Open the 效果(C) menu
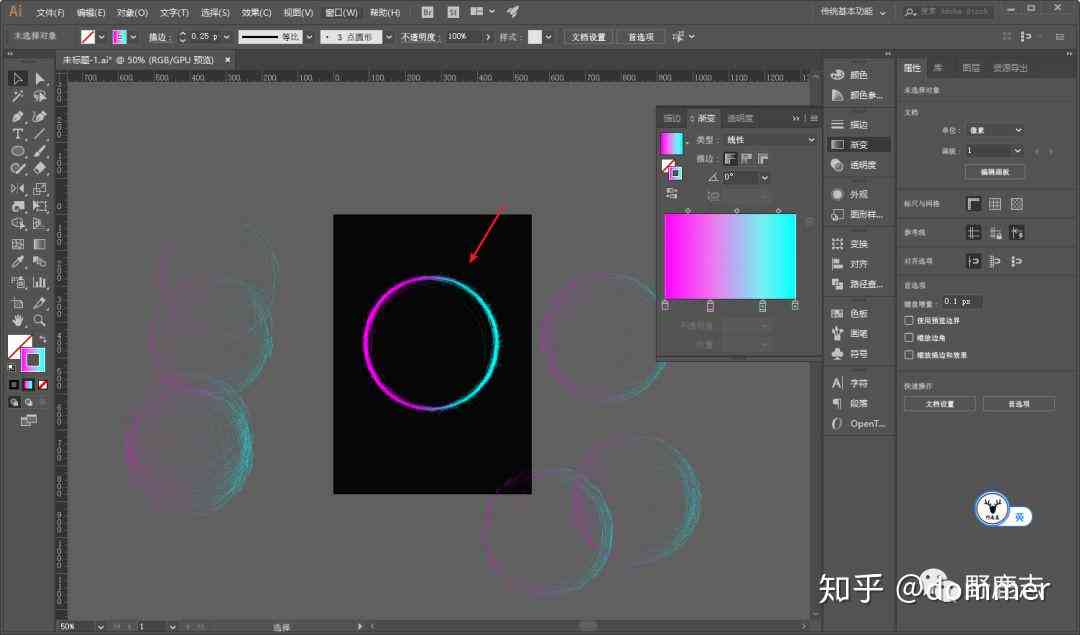The image size is (1080, 635). point(256,12)
